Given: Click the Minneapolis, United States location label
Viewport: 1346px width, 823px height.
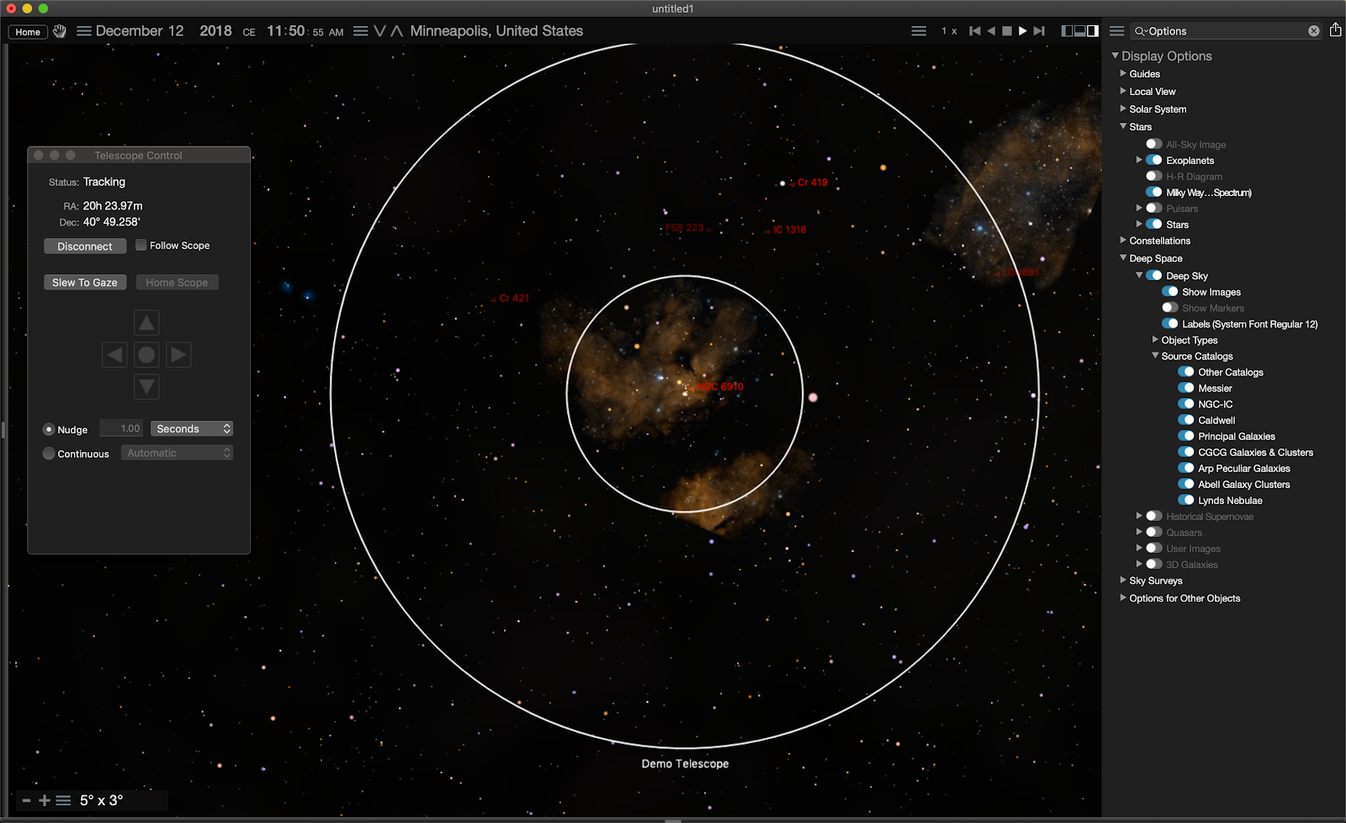Looking at the screenshot, I should point(496,31).
